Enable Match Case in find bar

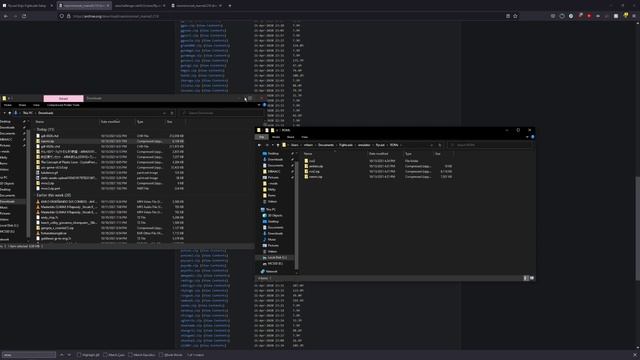pos(114,355)
